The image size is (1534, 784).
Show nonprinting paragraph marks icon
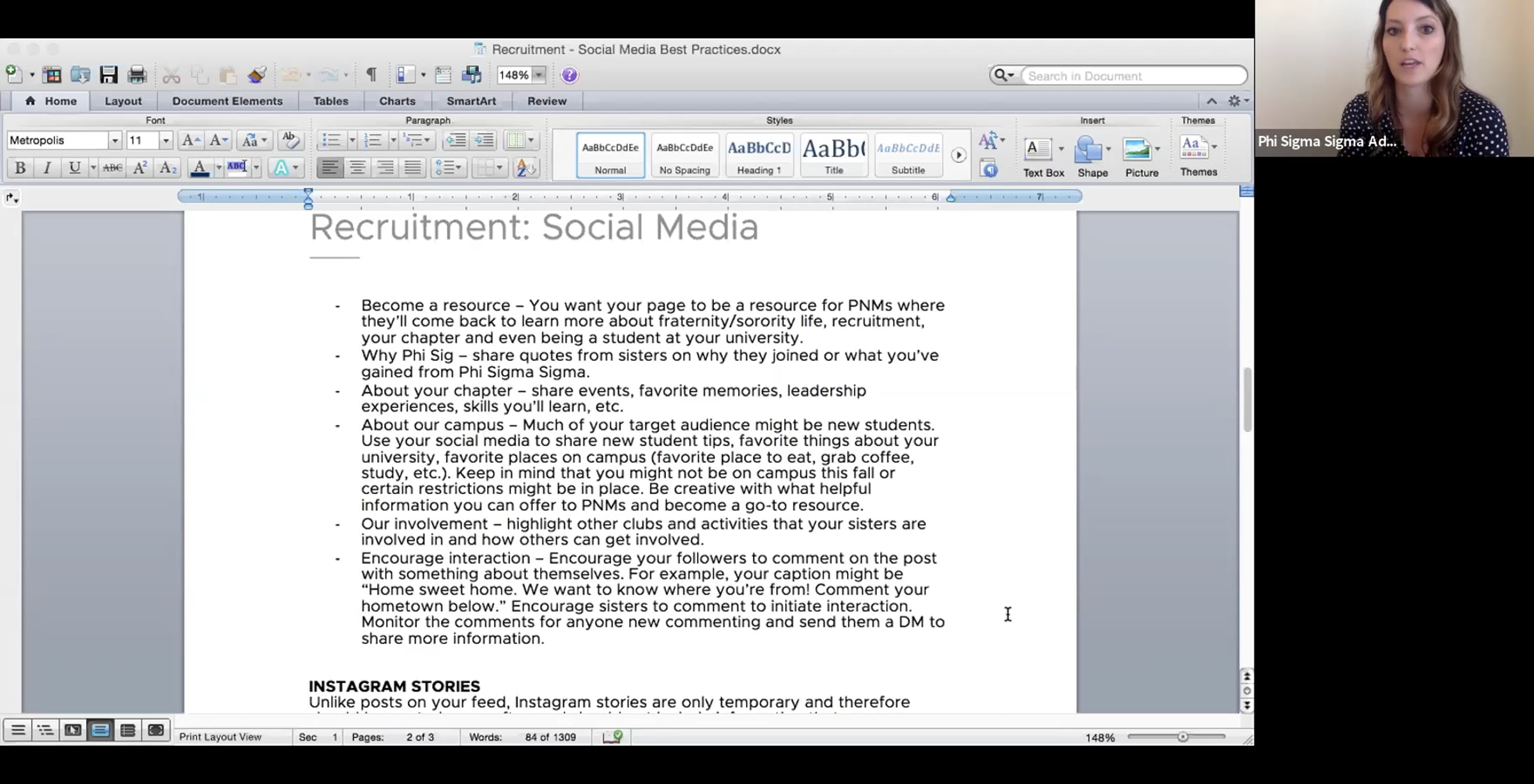pyautogui.click(x=371, y=75)
